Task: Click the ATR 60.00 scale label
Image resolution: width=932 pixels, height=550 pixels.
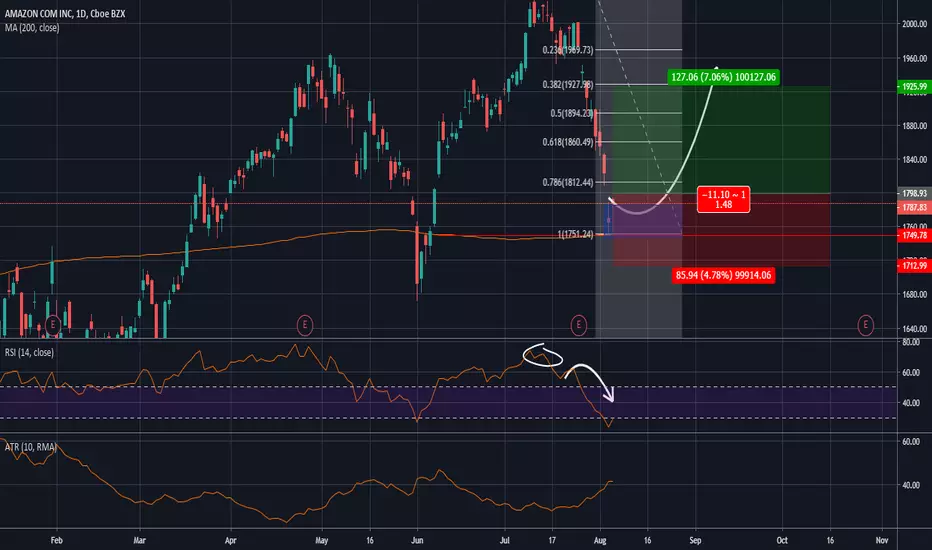Action: coord(911,442)
